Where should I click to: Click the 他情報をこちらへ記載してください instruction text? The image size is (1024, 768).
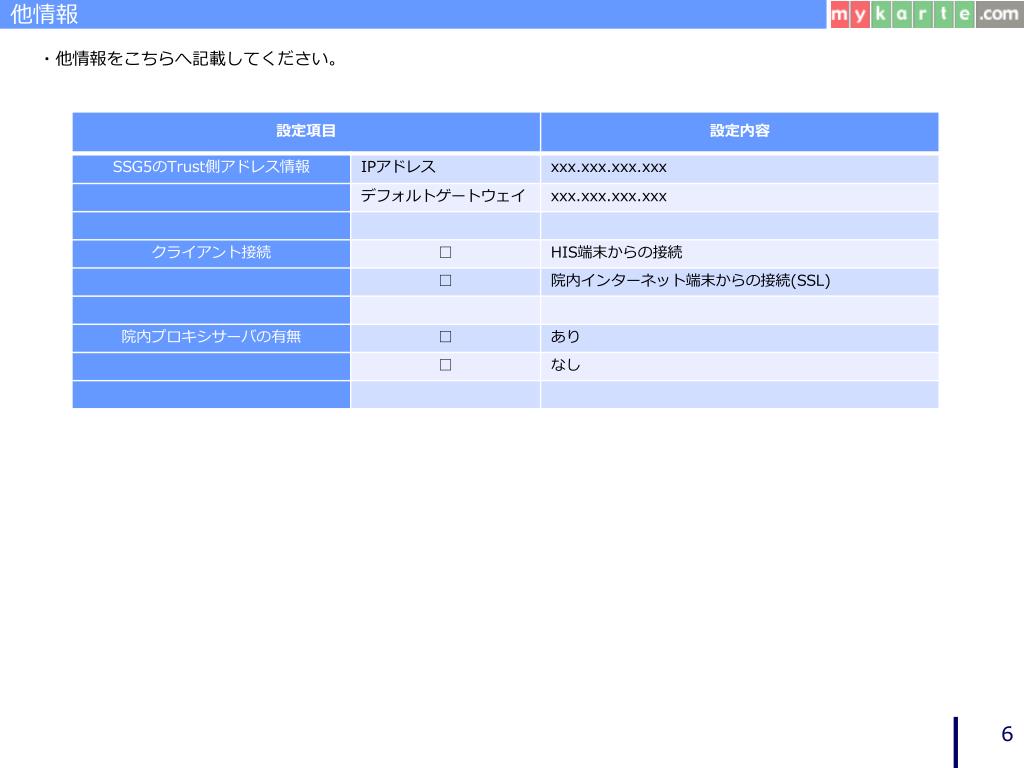coord(190,59)
